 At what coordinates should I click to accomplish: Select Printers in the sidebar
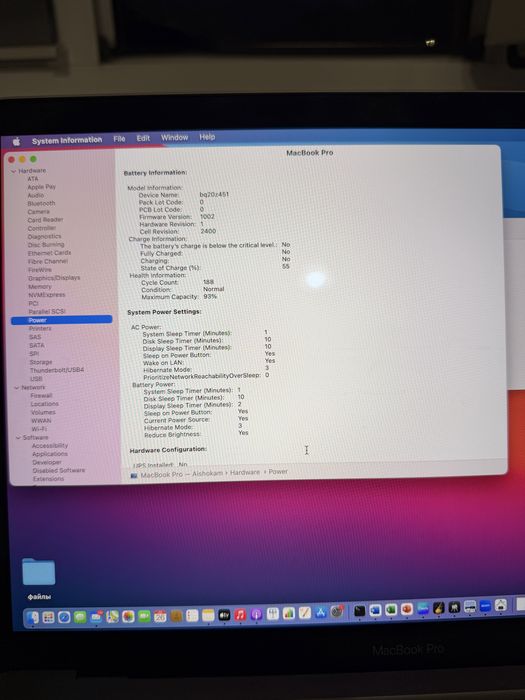point(40,329)
